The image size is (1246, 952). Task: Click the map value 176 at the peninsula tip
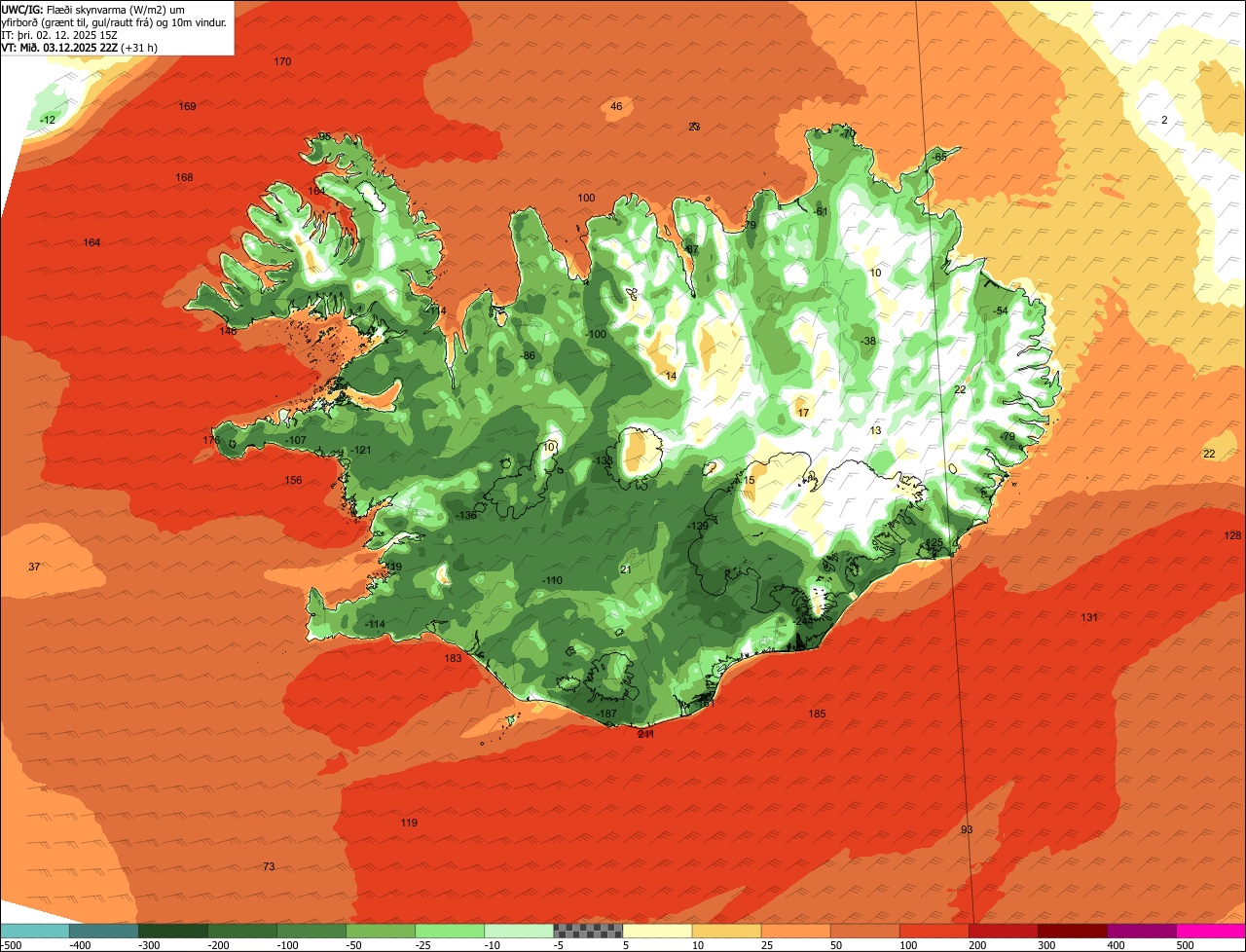(x=211, y=440)
